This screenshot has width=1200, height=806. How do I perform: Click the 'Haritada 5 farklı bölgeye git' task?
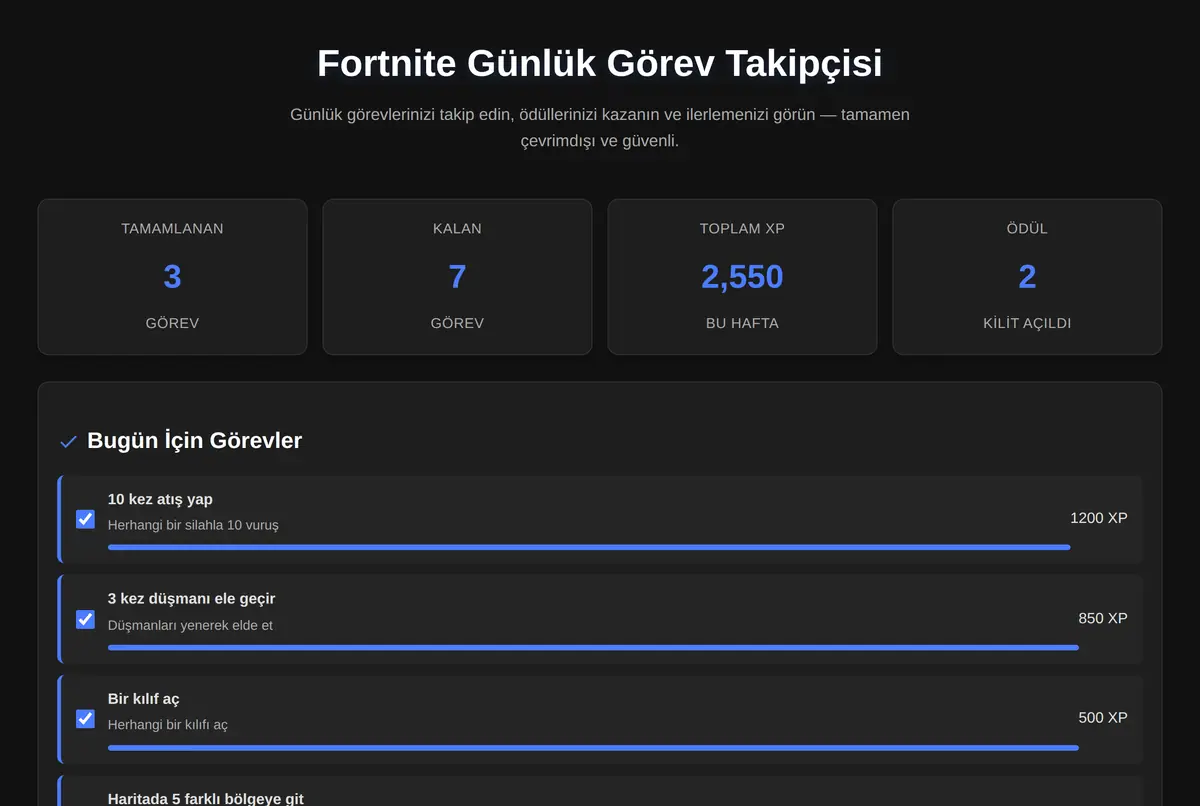(x=600, y=791)
